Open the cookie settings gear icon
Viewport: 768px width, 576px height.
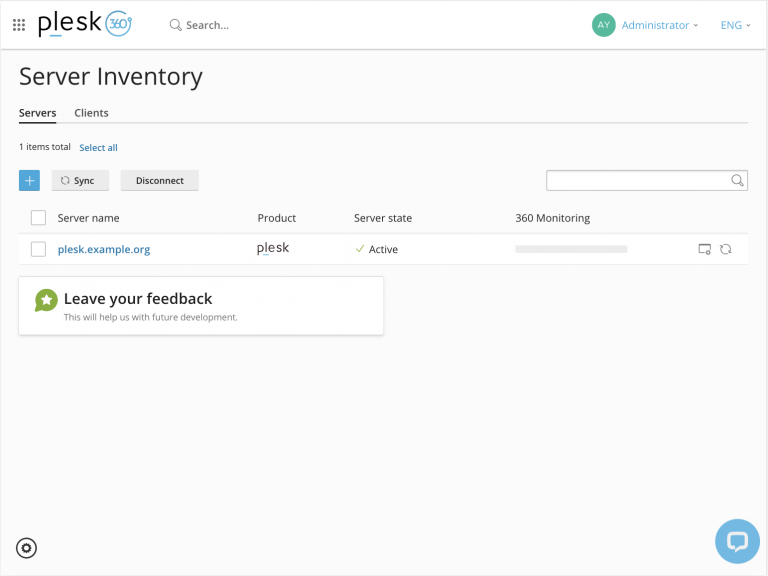click(x=26, y=548)
